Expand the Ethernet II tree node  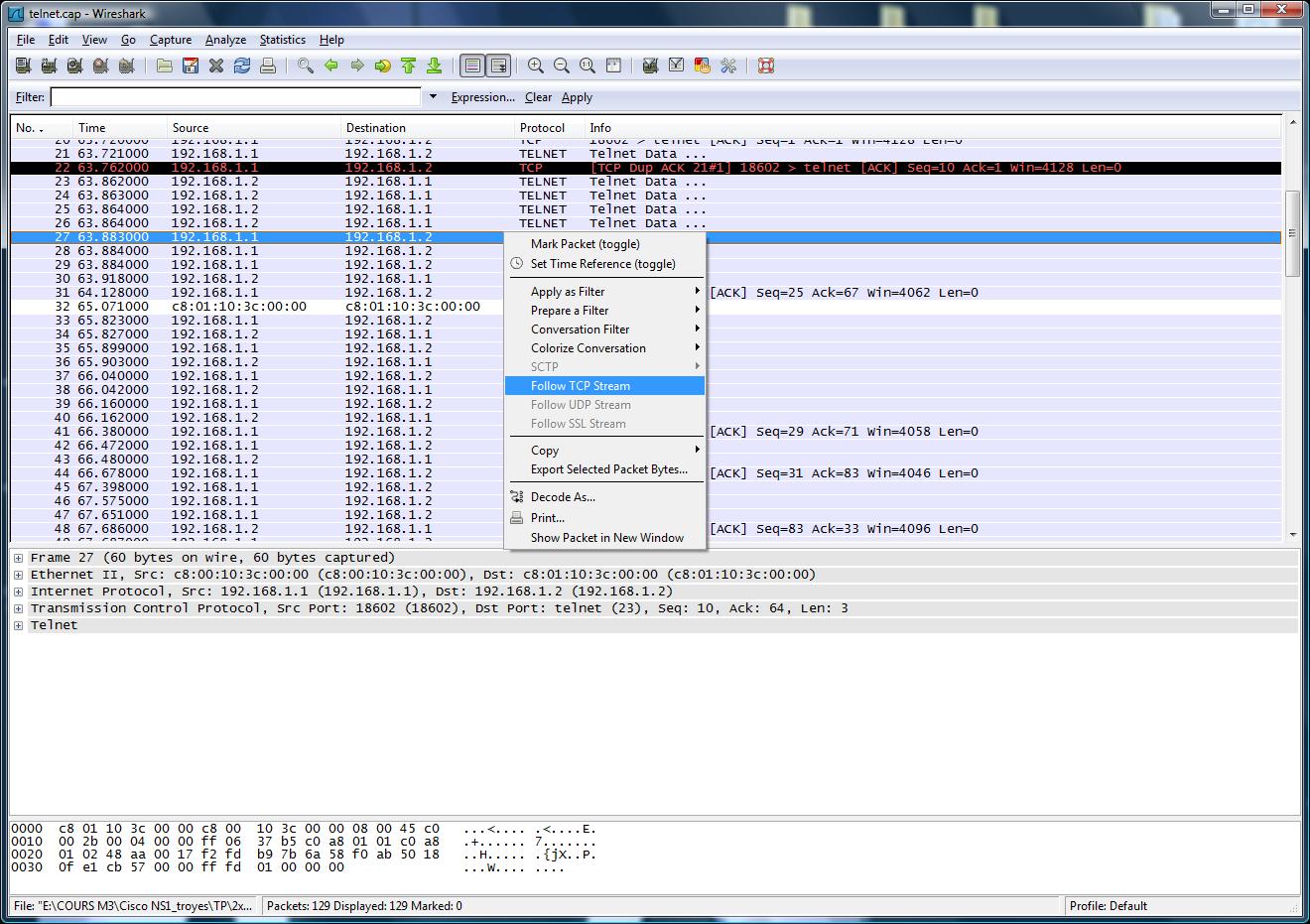(x=18, y=575)
